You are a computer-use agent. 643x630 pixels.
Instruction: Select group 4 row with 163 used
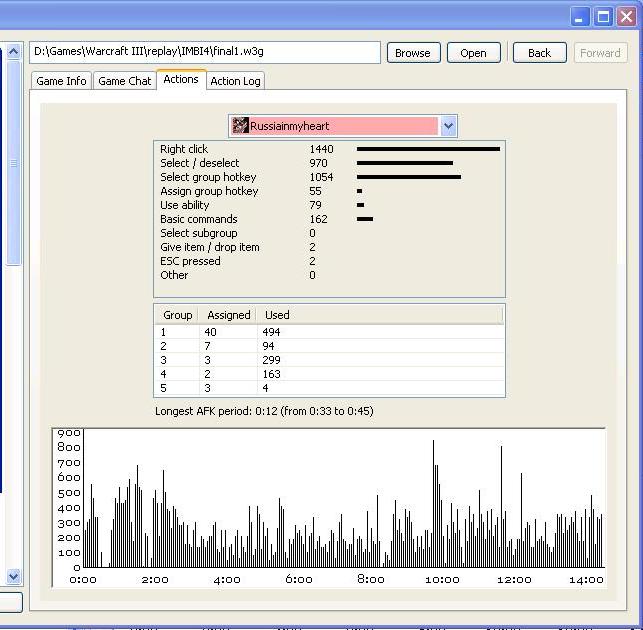coord(329,374)
